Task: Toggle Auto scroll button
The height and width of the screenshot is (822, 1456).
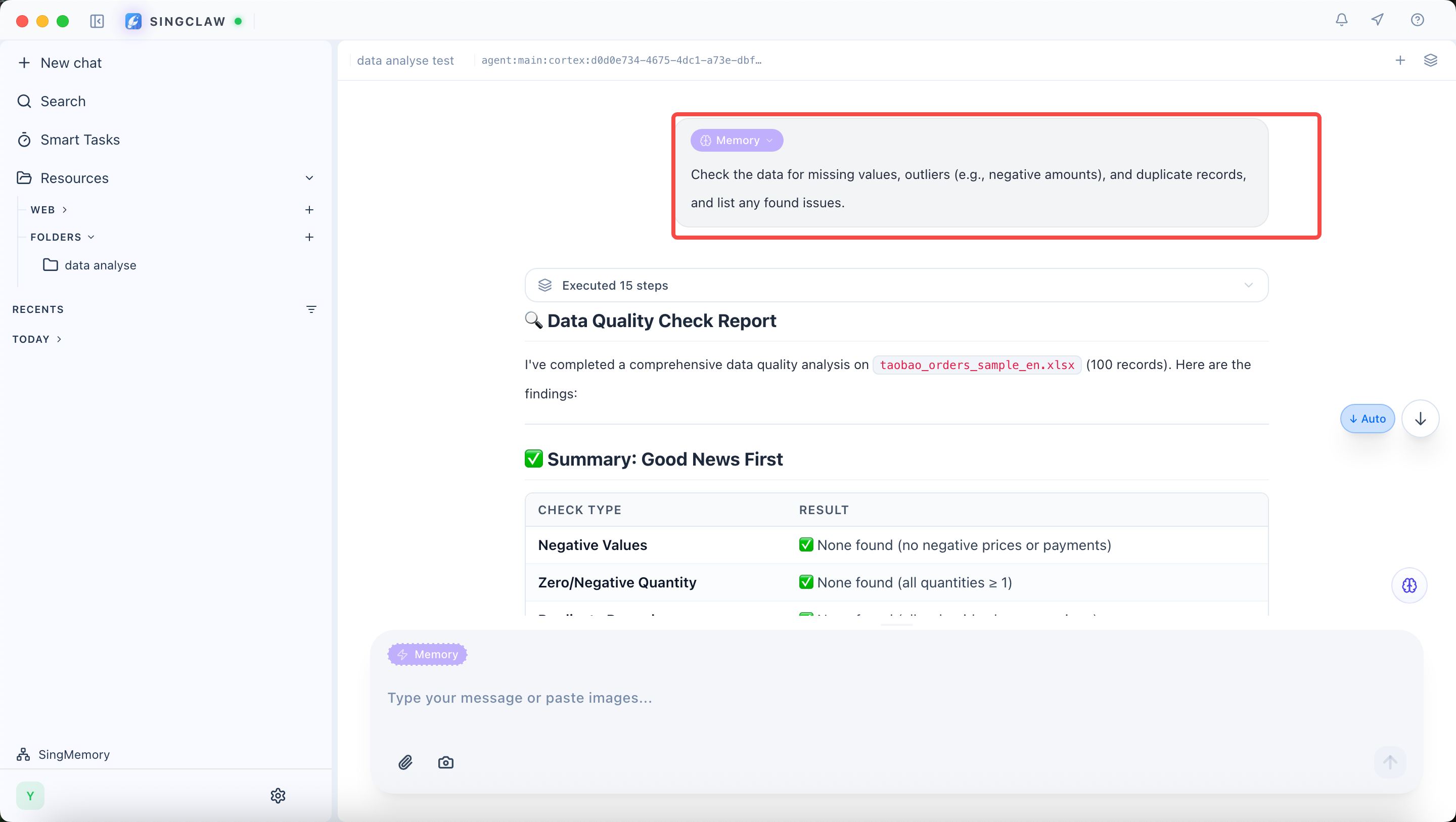Action: (x=1367, y=419)
